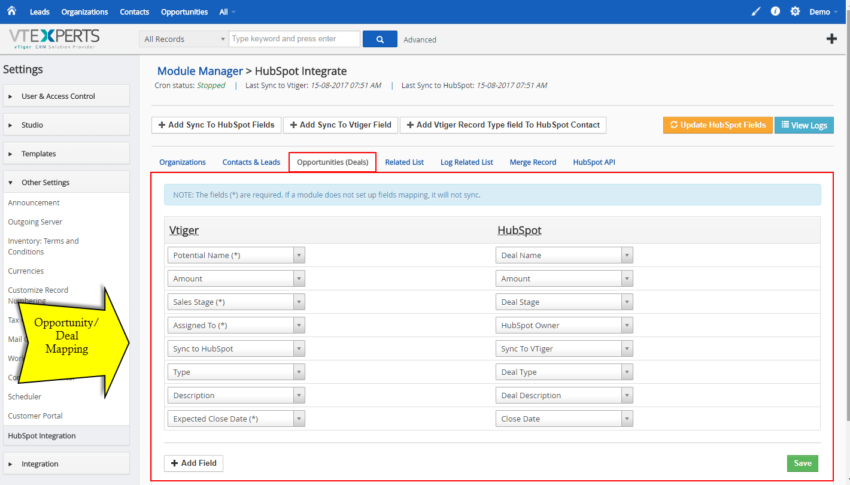850x485 pixels.
Task: Open the Deal Stage dropdown
Action: [564, 302]
